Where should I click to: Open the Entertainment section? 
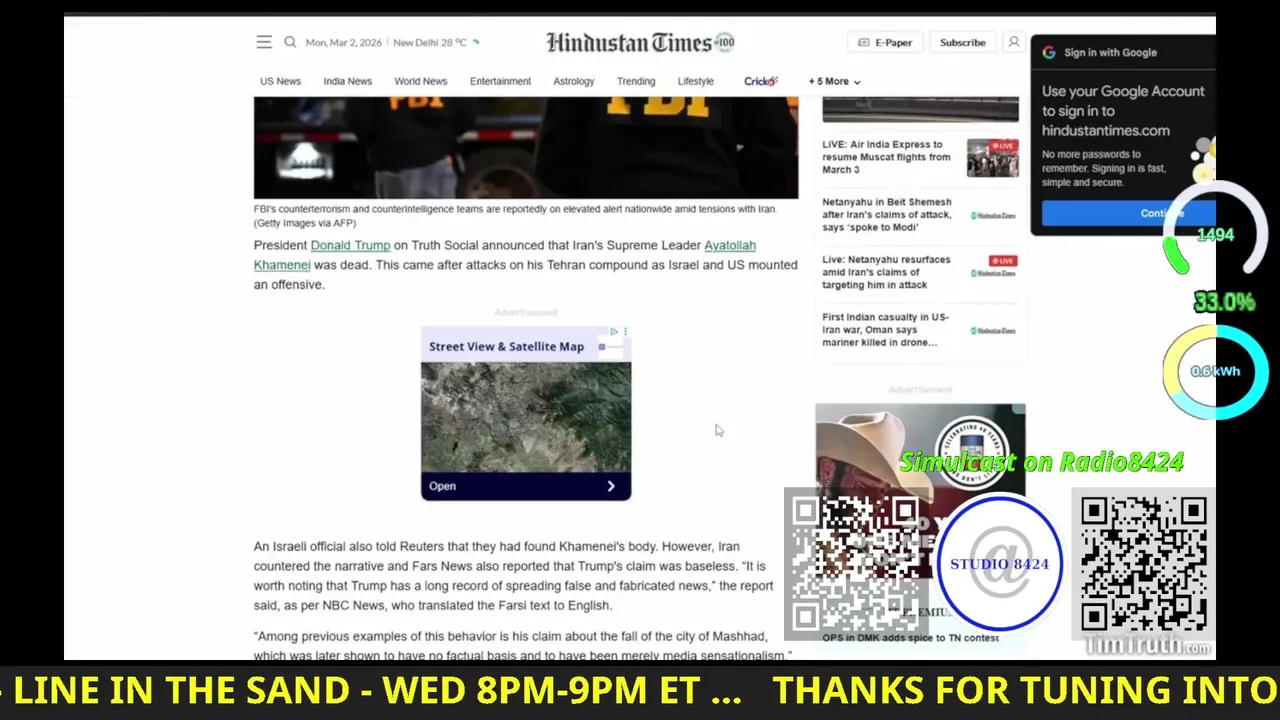(500, 81)
